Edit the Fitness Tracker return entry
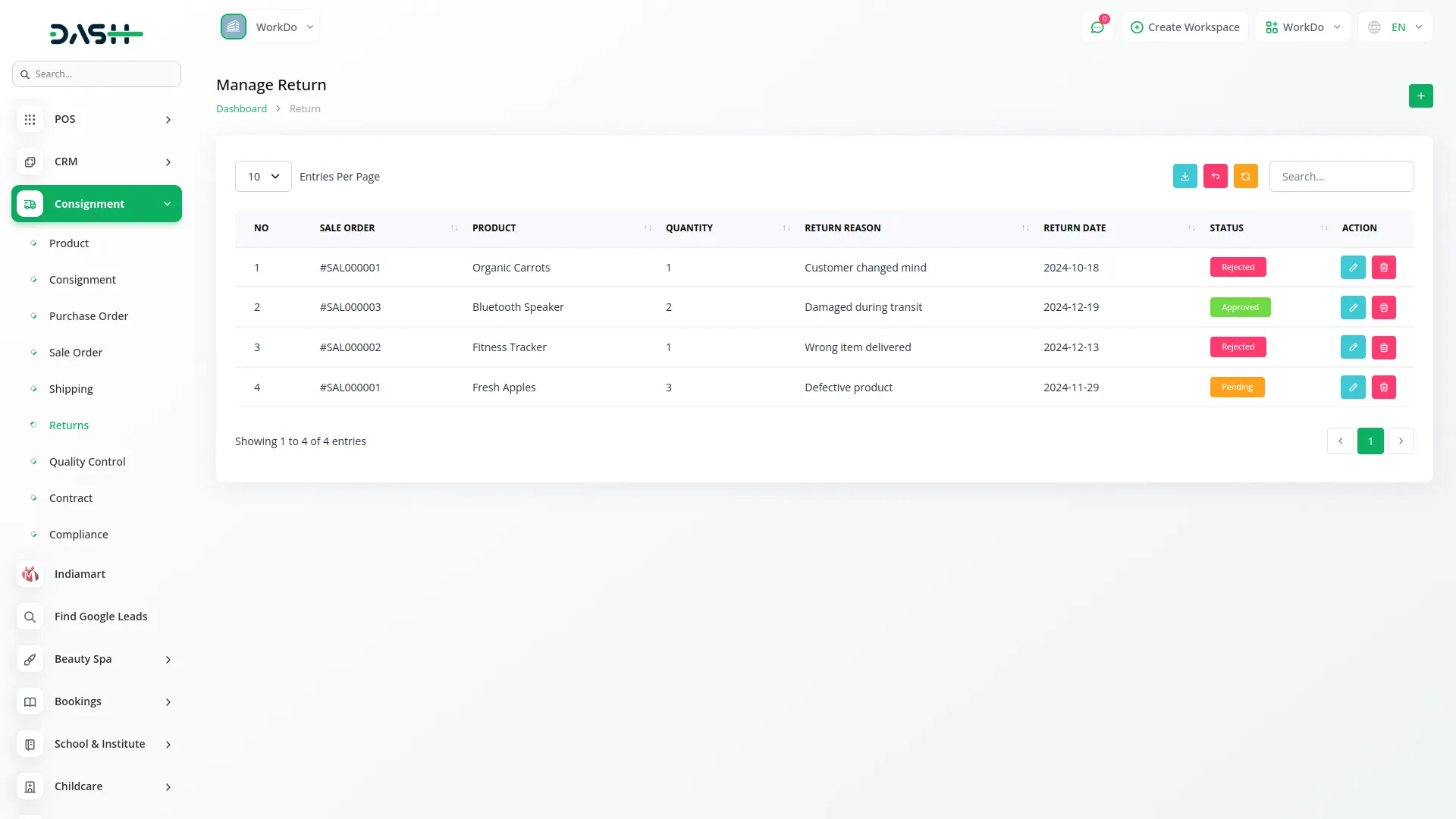The height and width of the screenshot is (819, 1456). tap(1352, 347)
